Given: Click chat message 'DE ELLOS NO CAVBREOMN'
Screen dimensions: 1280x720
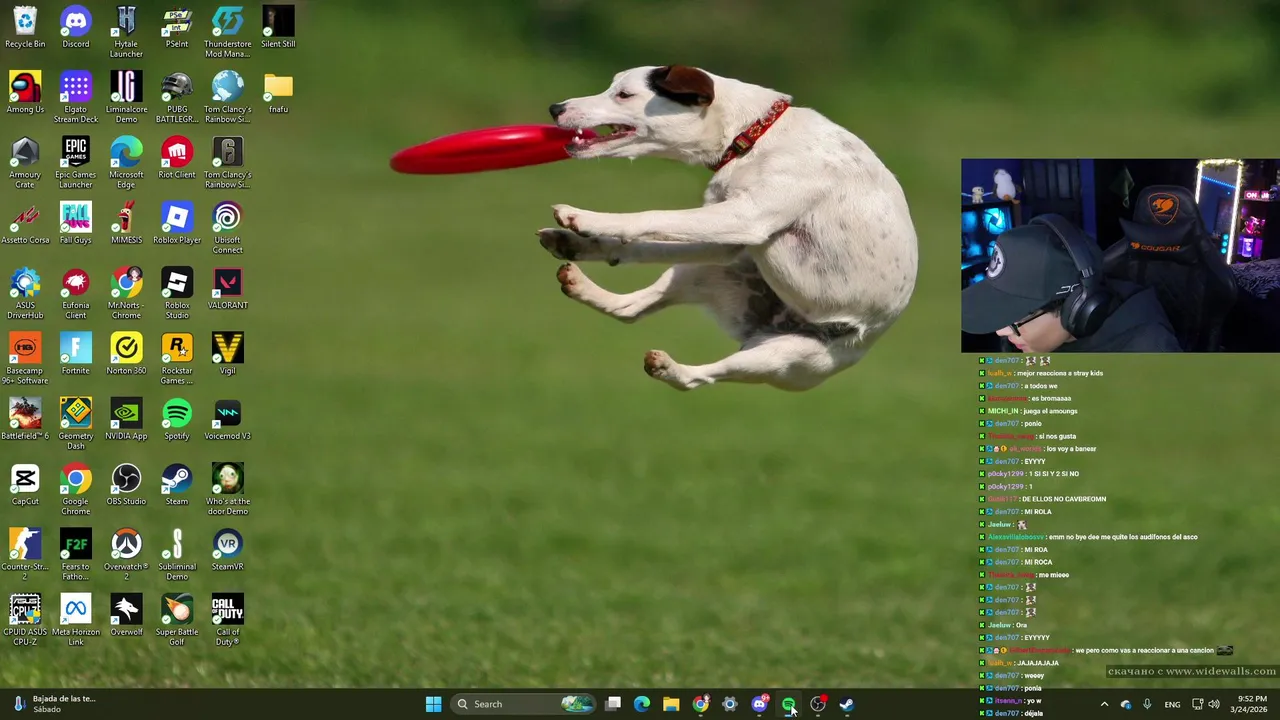Looking at the screenshot, I should point(1064,499).
